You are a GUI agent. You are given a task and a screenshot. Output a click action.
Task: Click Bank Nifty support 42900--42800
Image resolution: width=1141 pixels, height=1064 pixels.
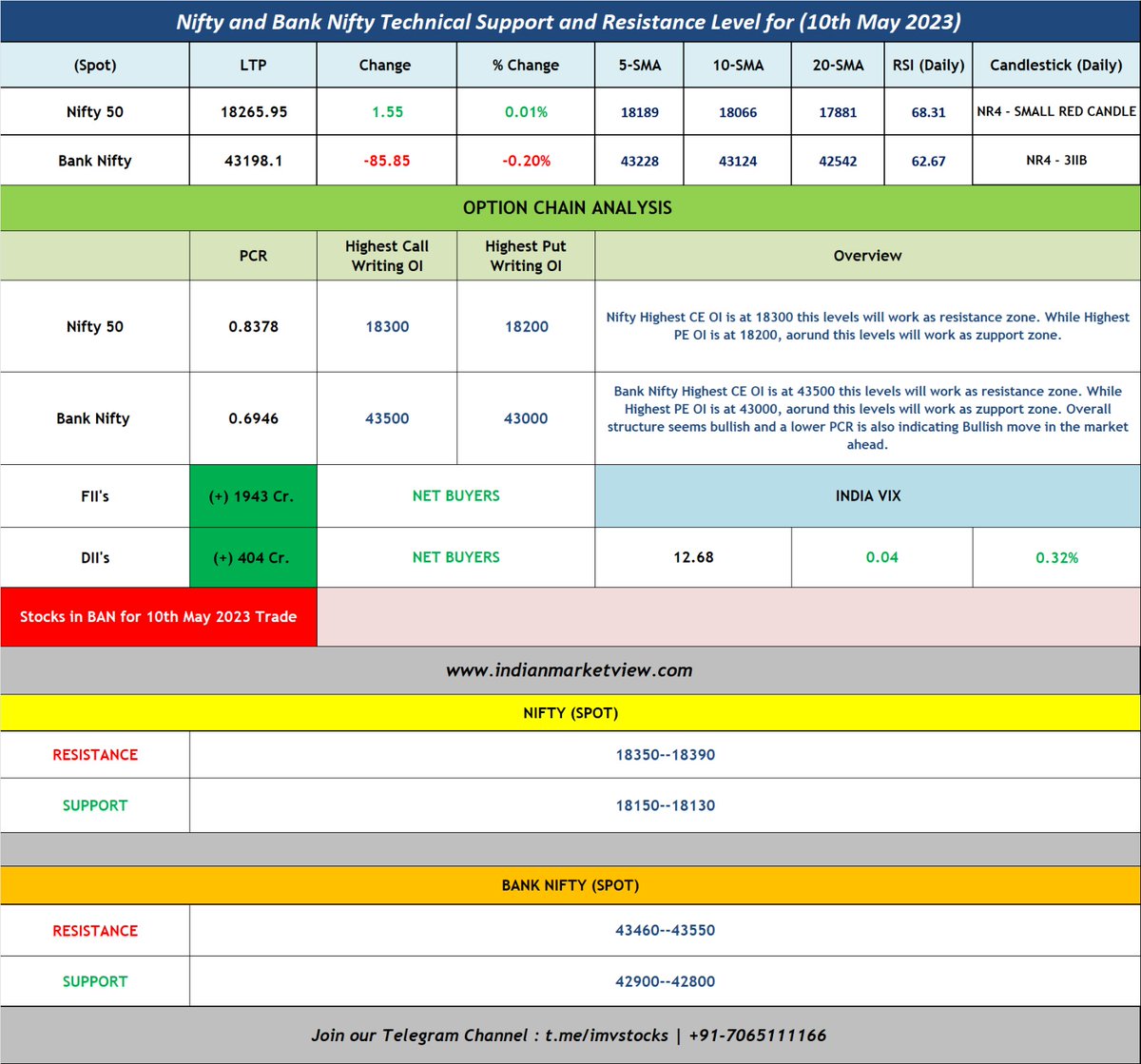coord(665,981)
